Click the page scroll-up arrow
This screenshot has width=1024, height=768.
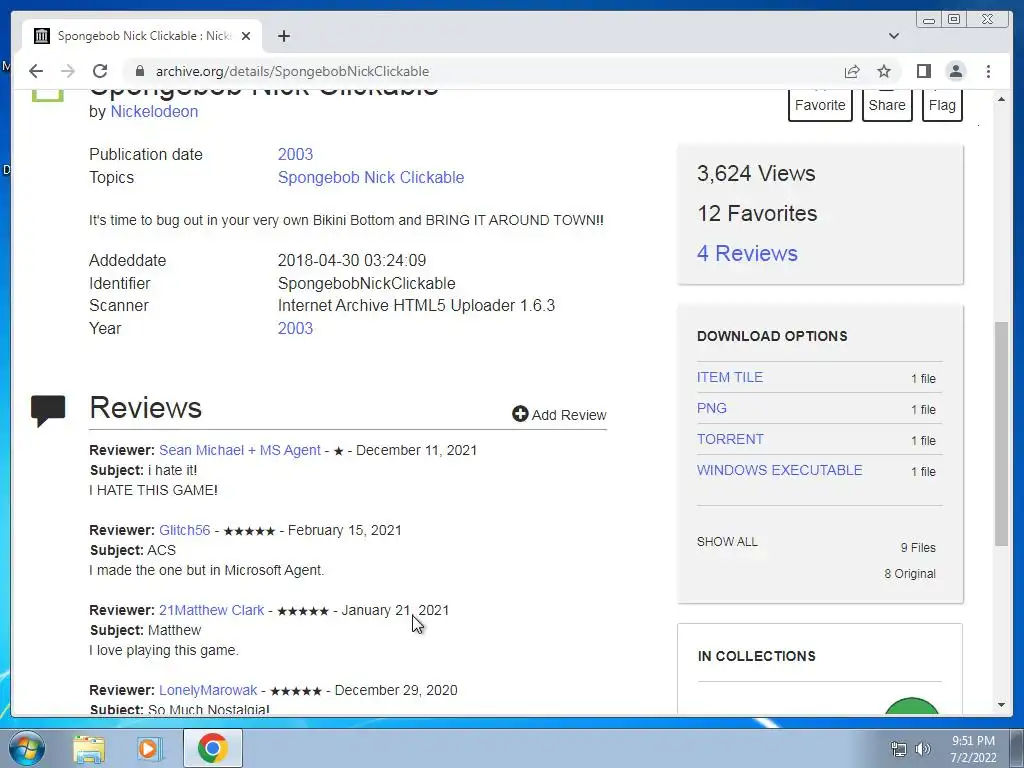(x=1001, y=100)
